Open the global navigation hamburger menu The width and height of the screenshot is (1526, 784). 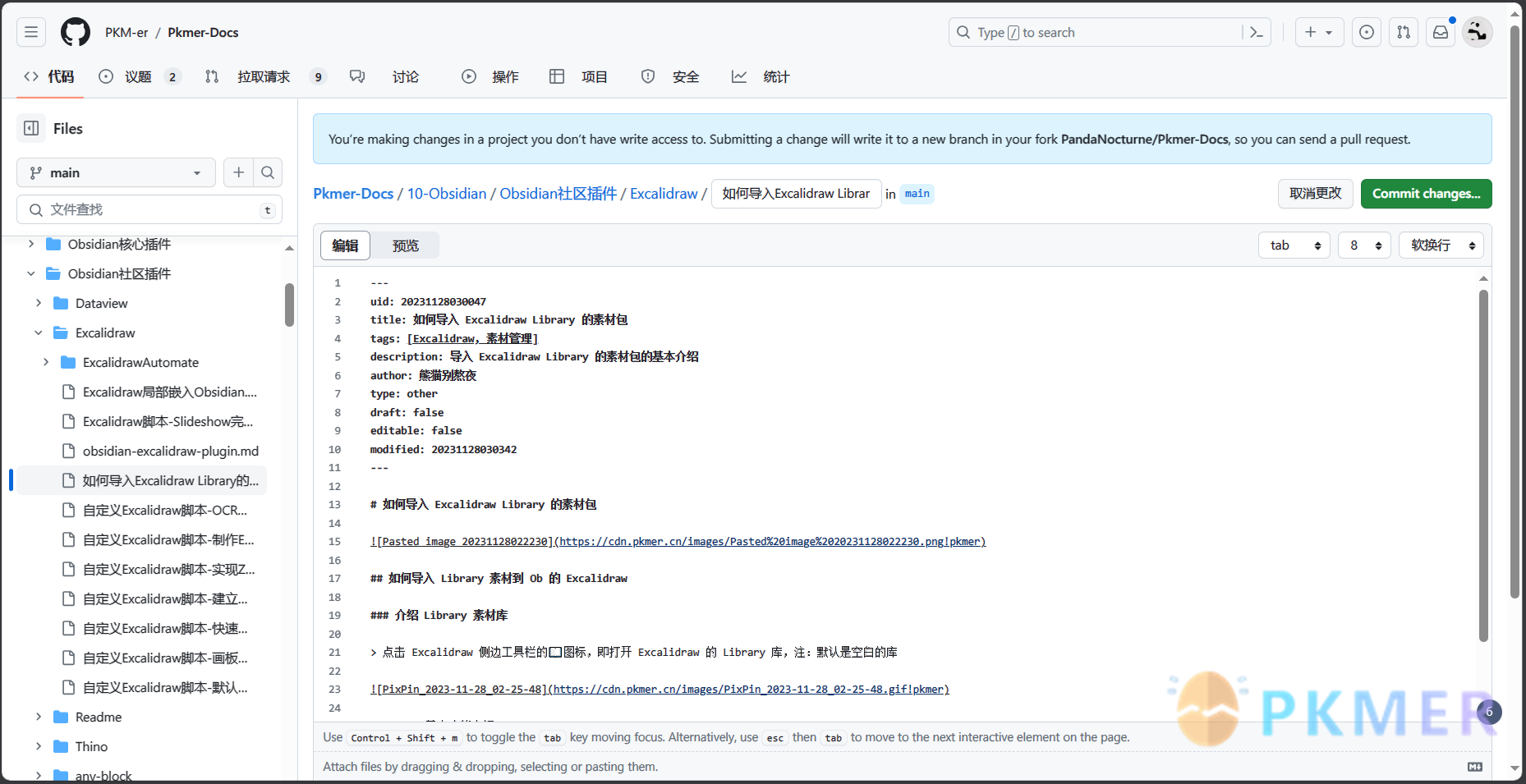[31, 32]
